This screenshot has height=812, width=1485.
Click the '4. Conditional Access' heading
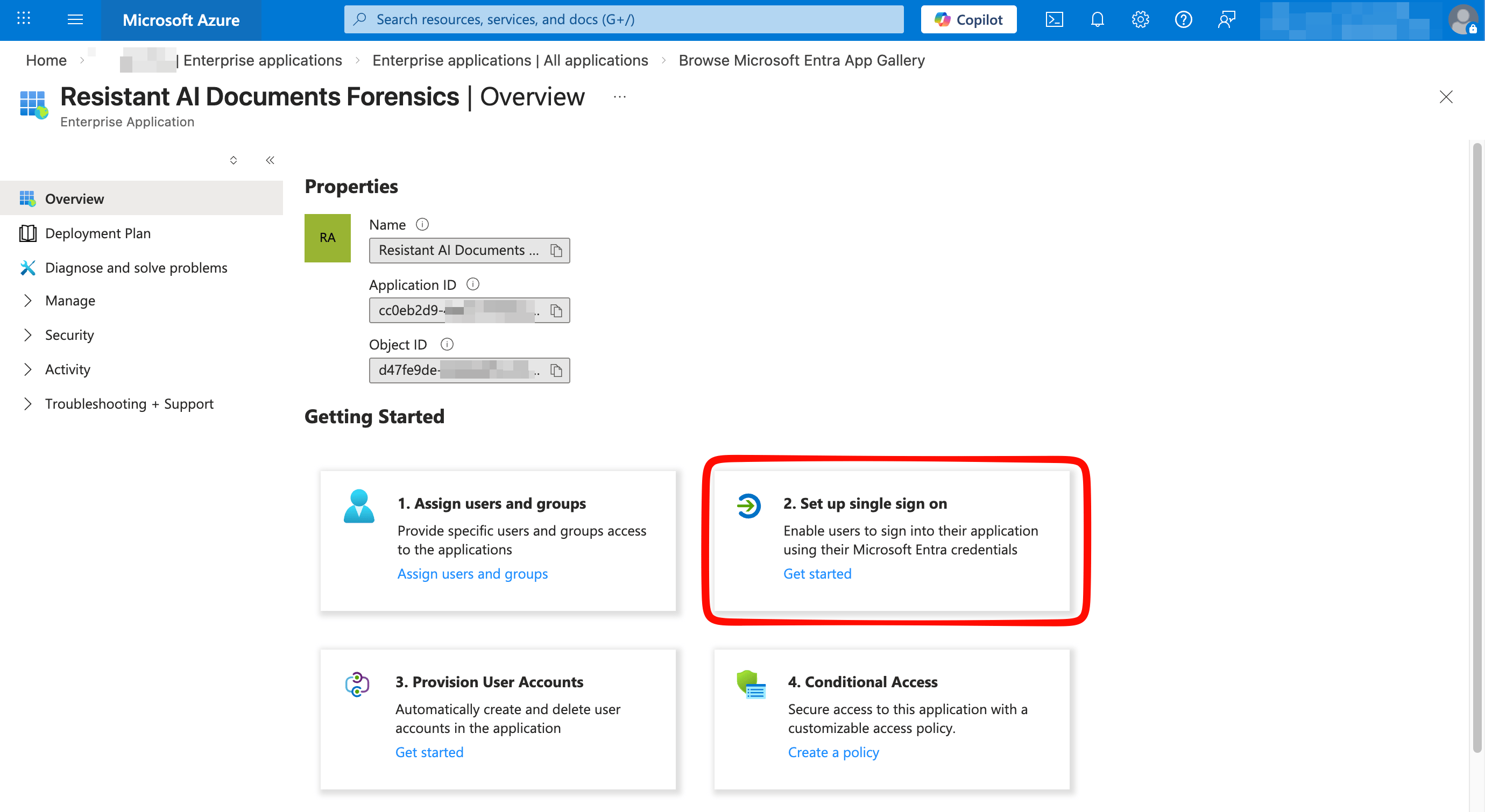click(862, 682)
